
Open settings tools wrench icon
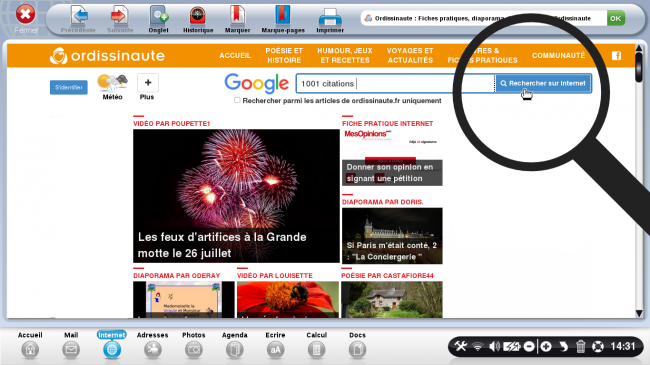point(461,346)
